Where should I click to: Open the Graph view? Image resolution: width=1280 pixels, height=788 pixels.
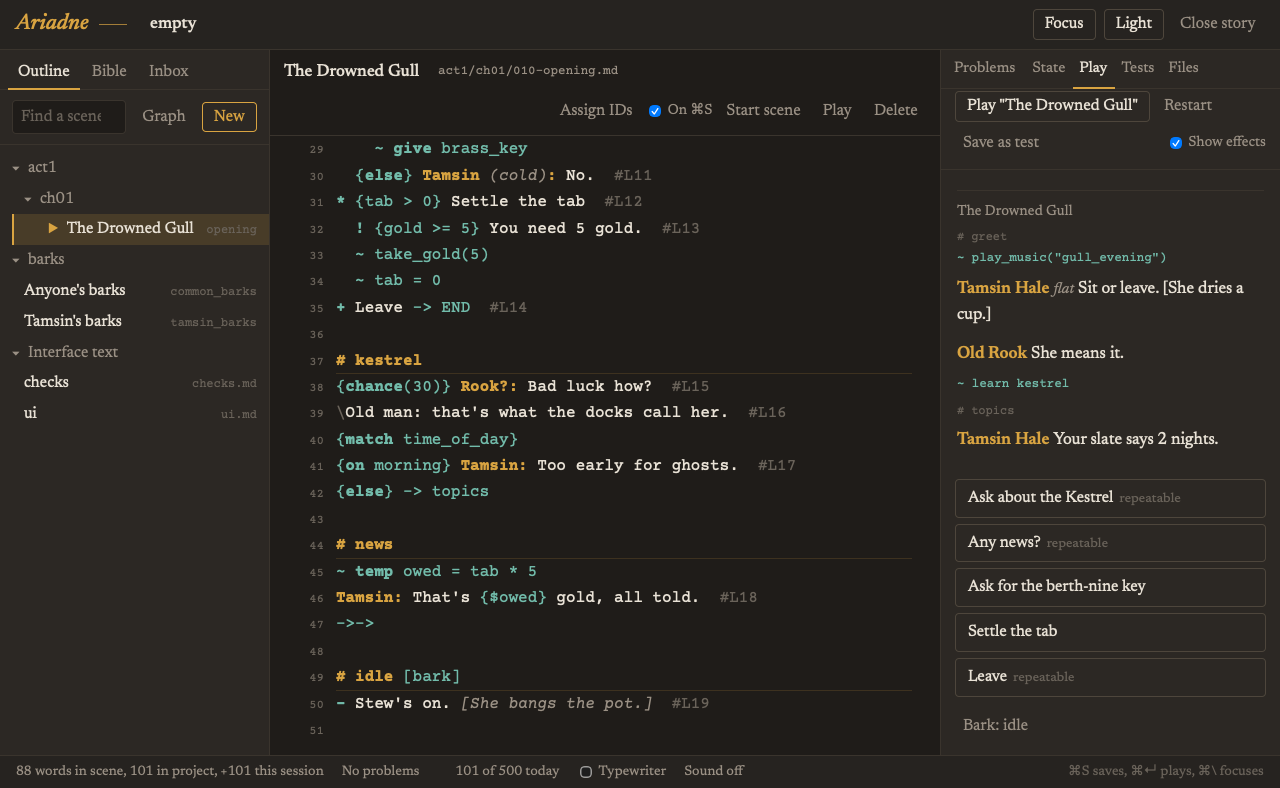click(164, 116)
